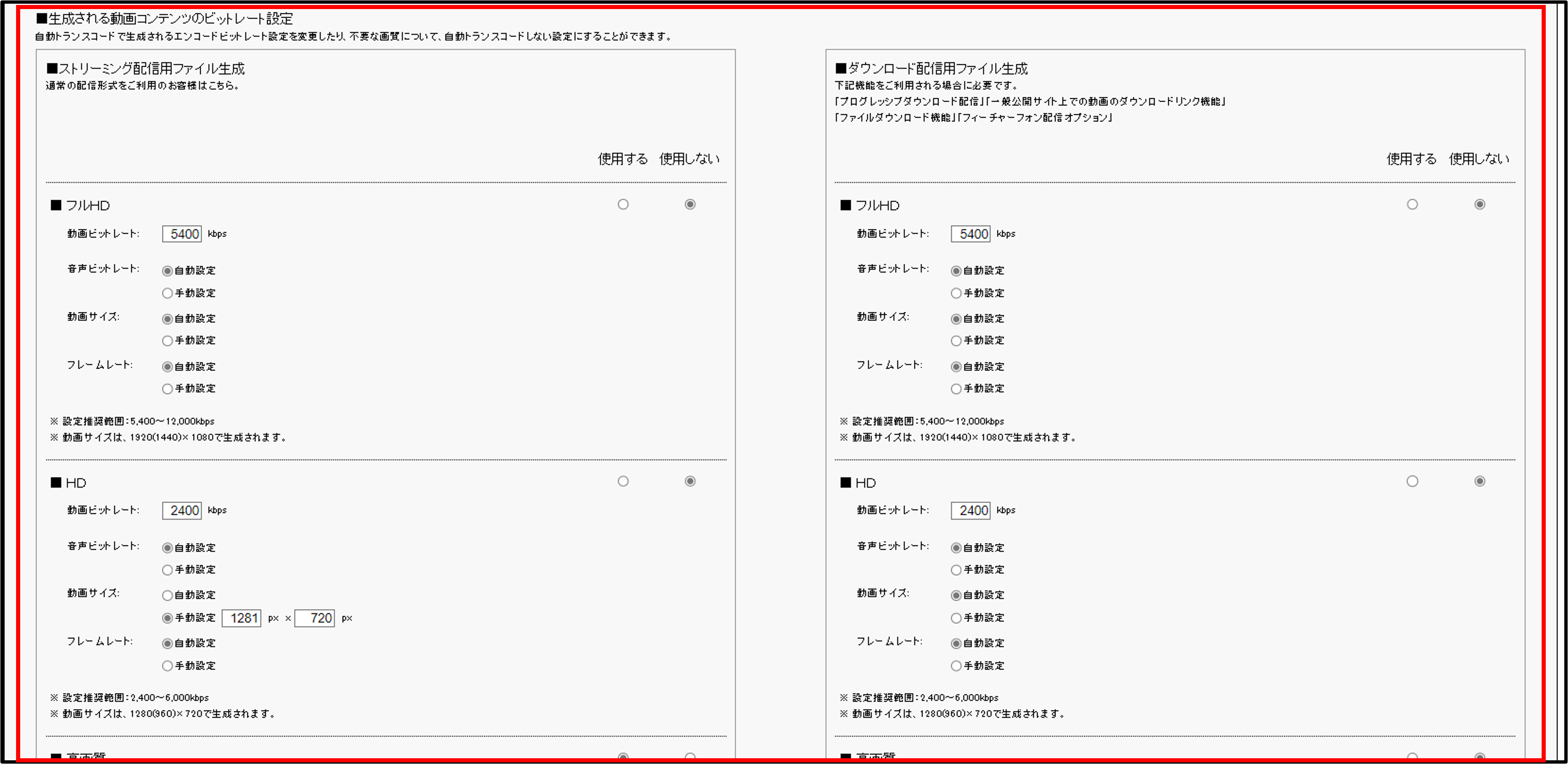
Task: Set streaming HD 音声ビットレート to 自動設定
Action: [x=167, y=548]
